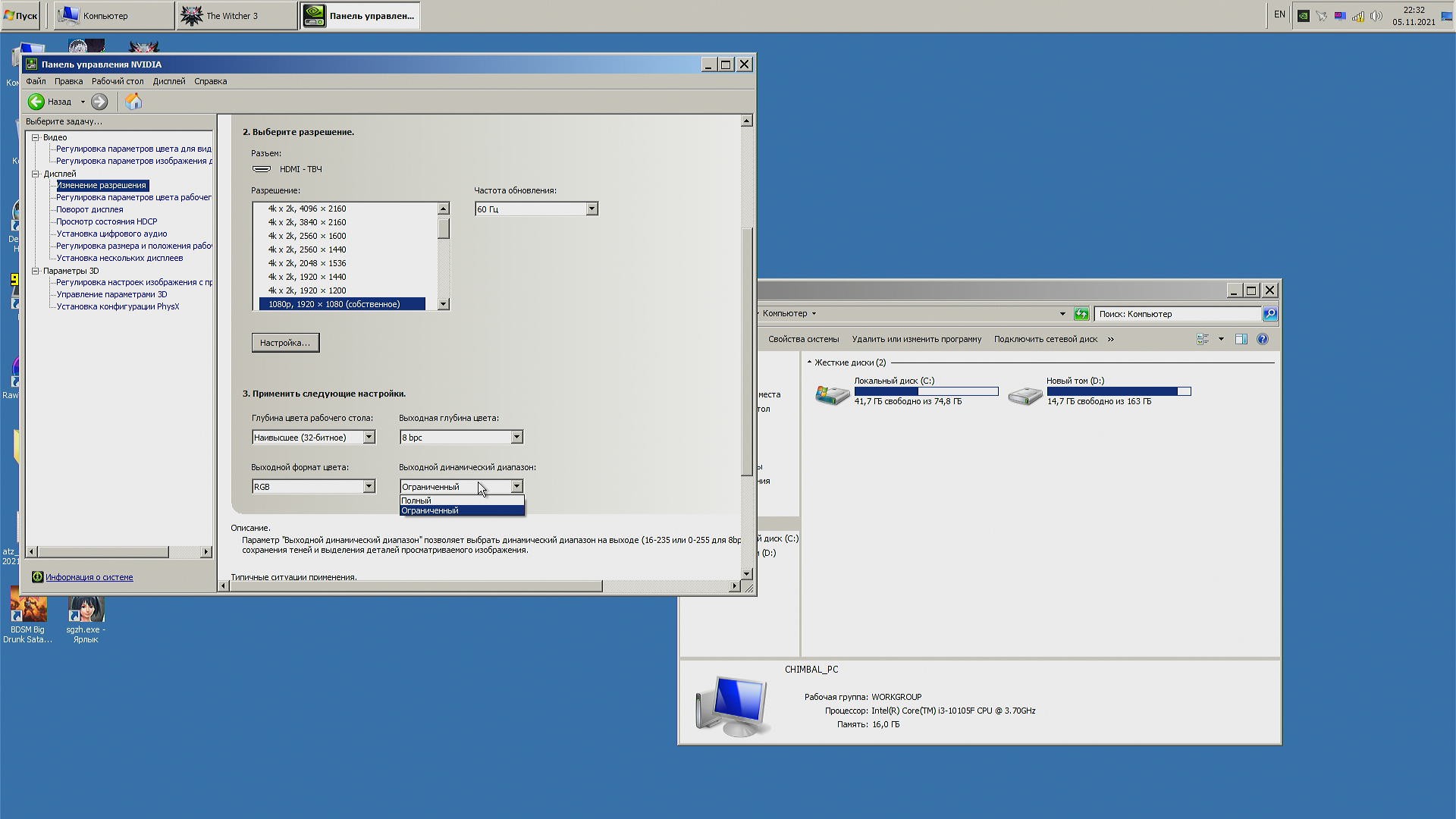The width and height of the screenshot is (1456, 819).
Task: Open the refresh rate 60 Гц dropdown
Action: point(591,209)
